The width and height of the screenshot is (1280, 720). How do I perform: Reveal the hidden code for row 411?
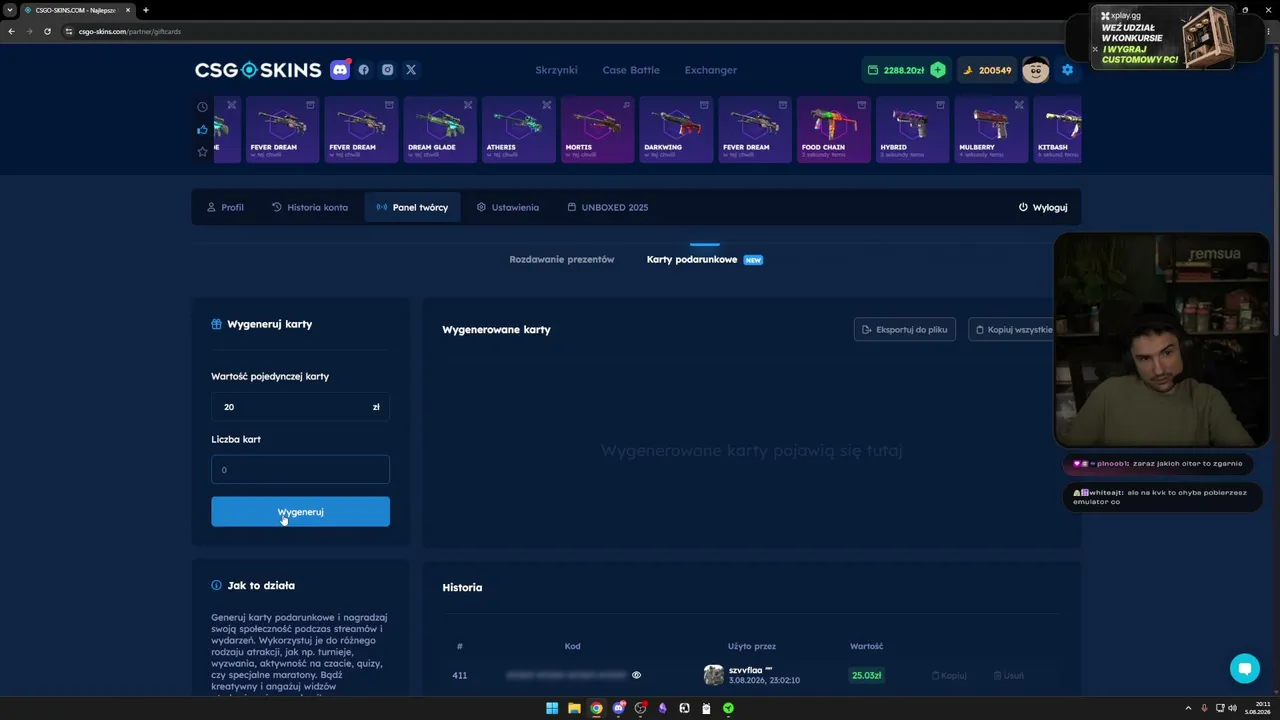[x=636, y=675]
